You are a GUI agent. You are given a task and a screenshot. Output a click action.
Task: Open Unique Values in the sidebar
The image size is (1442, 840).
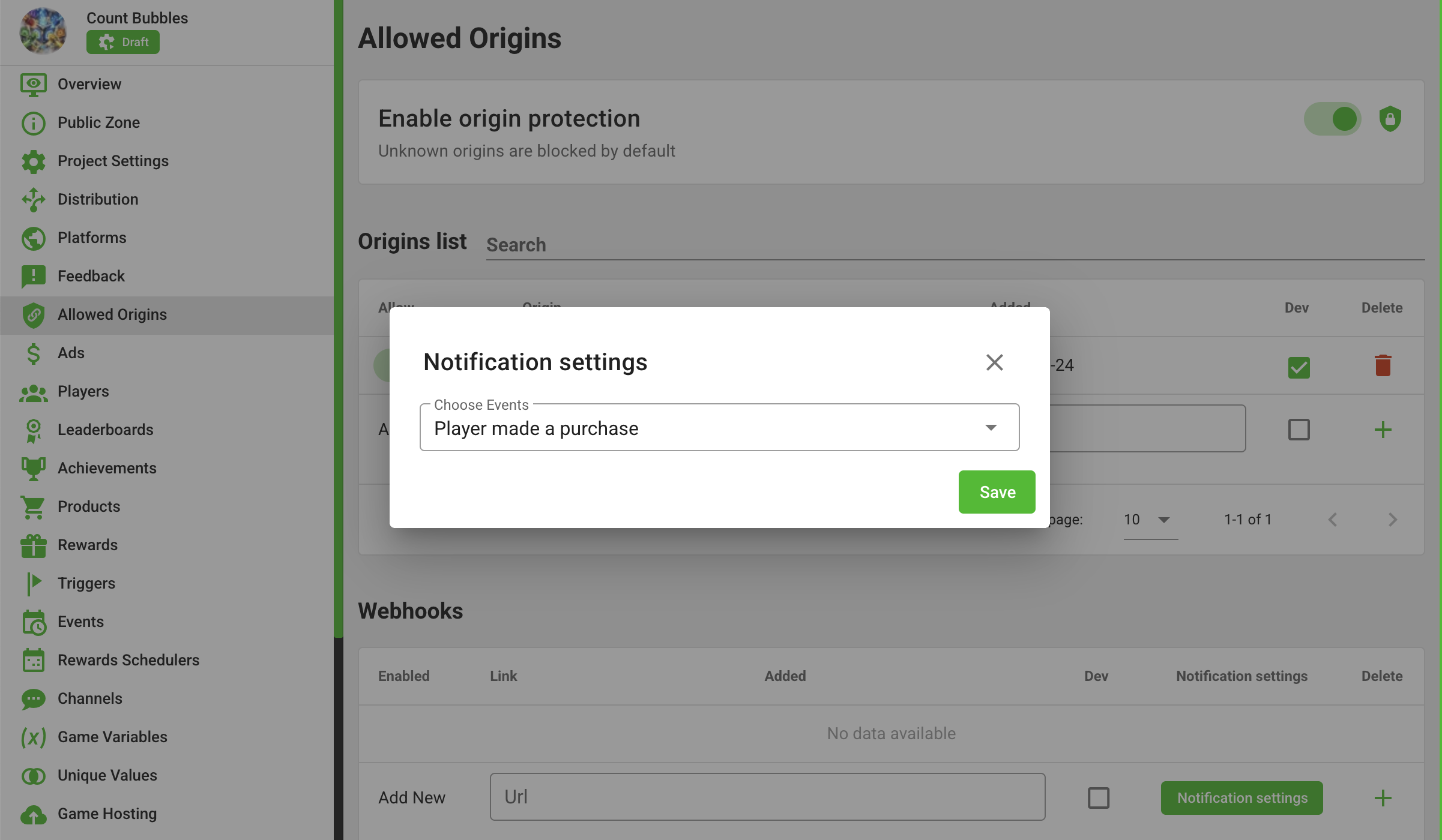[167, 776]
